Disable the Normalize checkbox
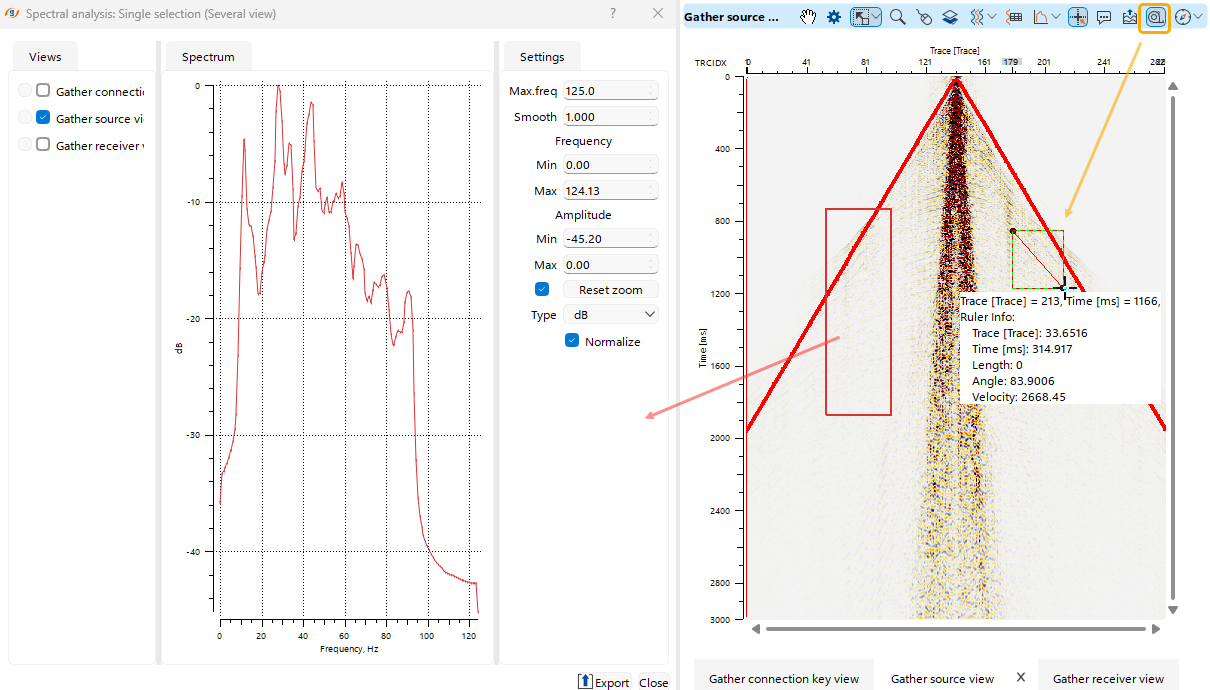 click(572, 341)
